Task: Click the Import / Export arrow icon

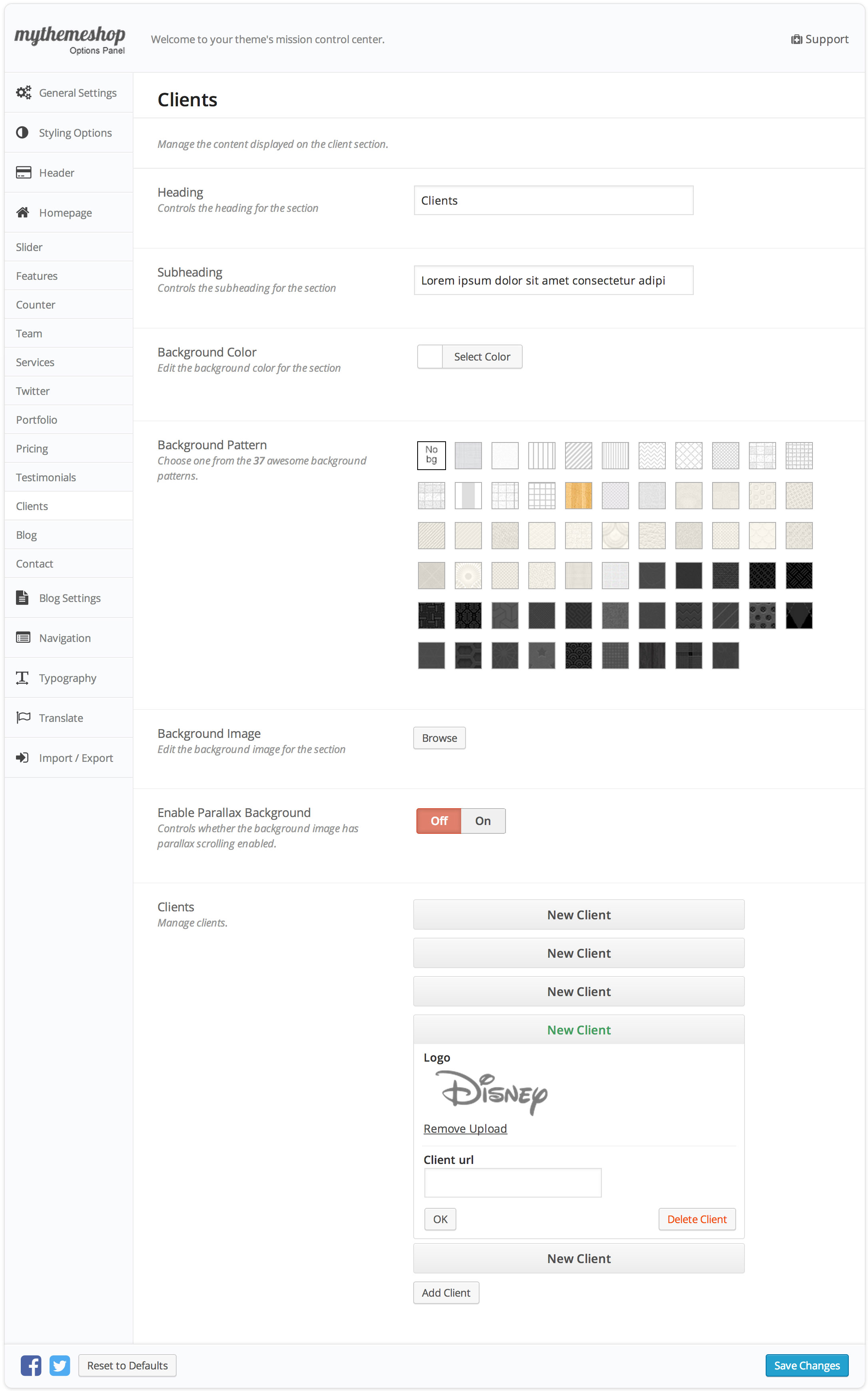Action: point(22,758)
